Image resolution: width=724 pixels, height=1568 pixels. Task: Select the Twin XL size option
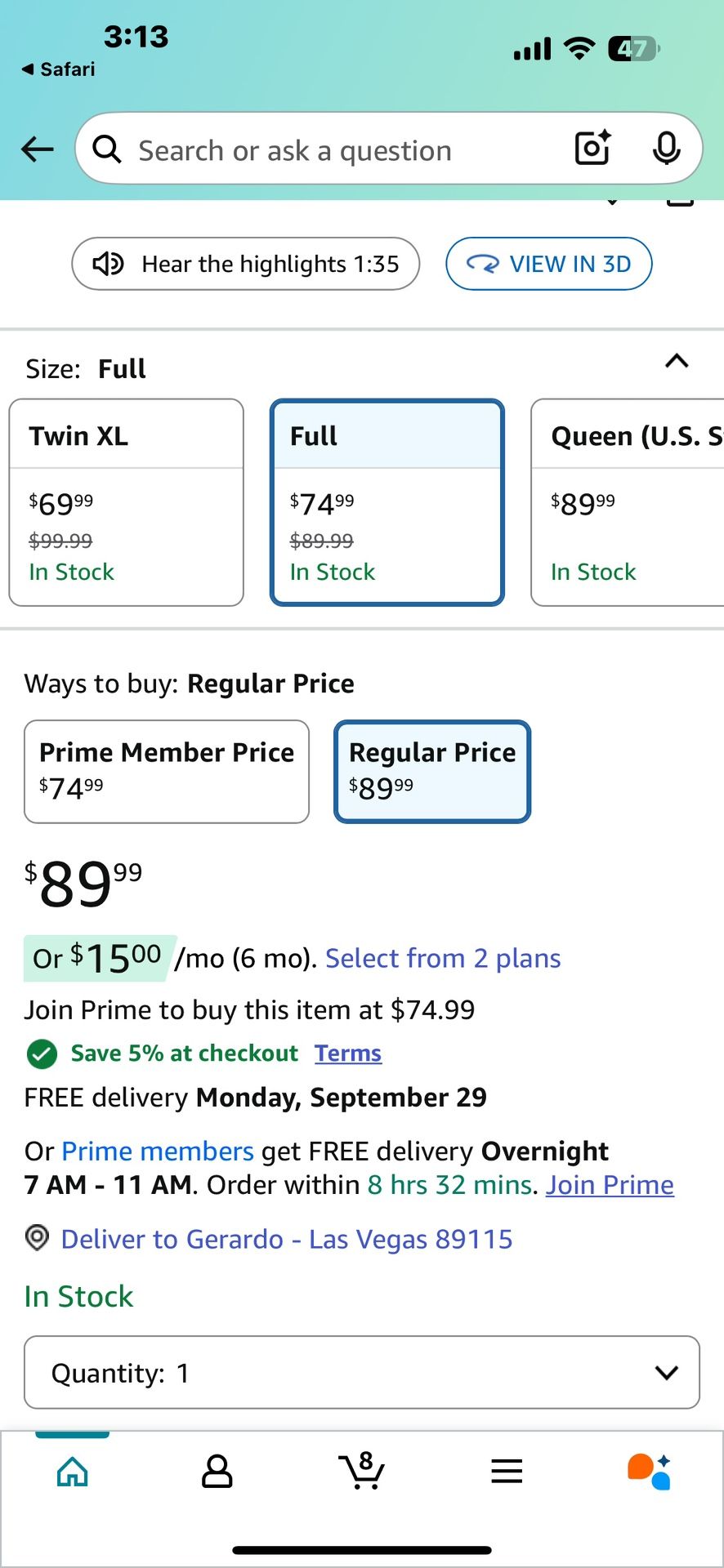pos(127,502)
